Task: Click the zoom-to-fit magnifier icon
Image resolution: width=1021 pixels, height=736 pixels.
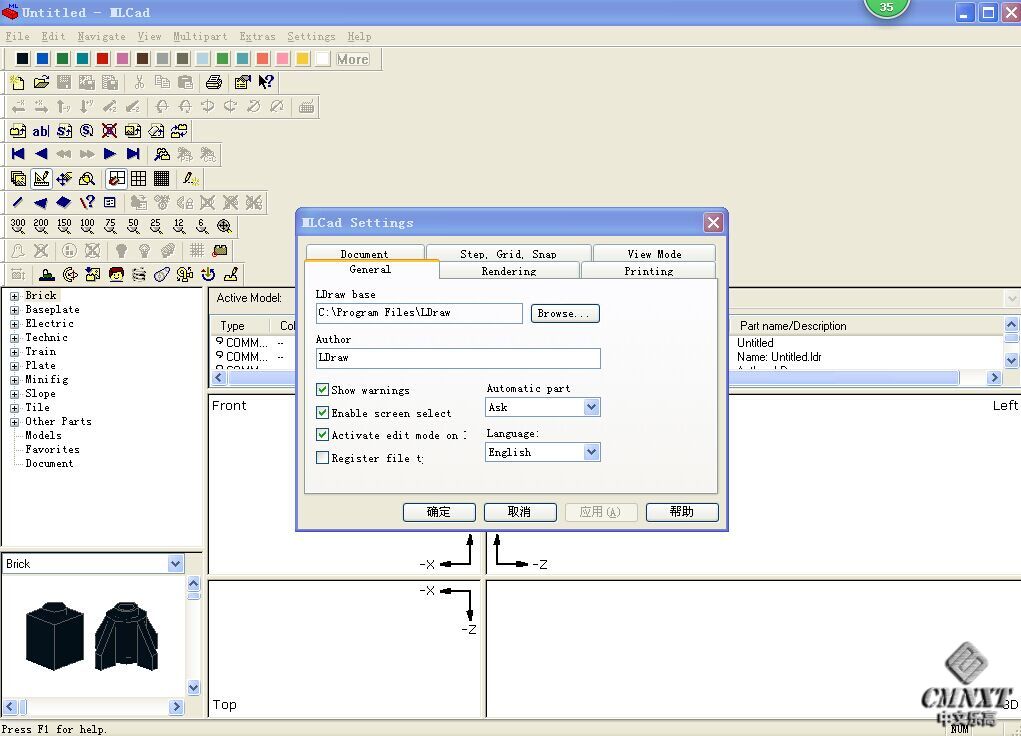Action: pos(225,226)
